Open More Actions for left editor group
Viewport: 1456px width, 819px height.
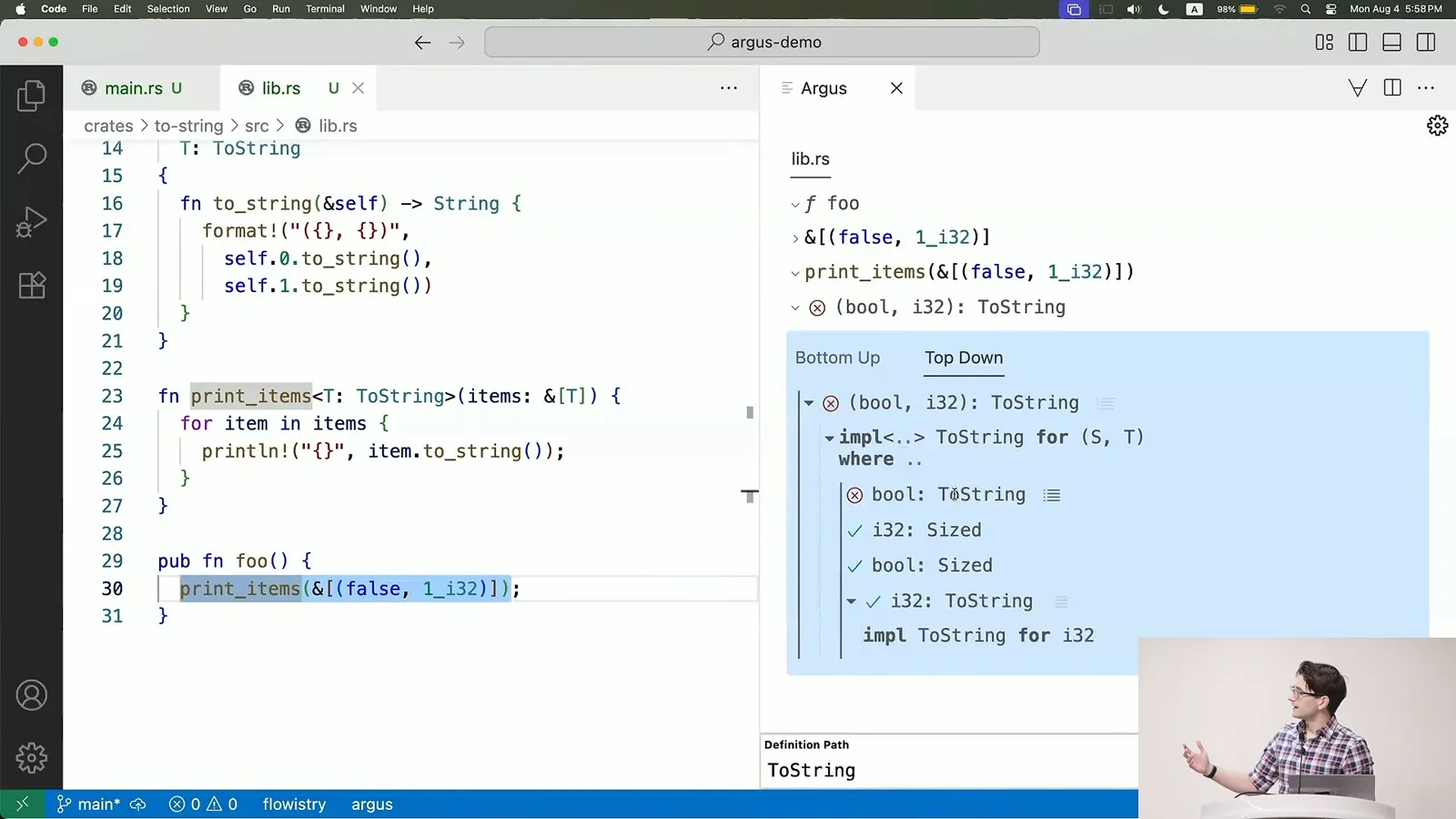point(728,87)
